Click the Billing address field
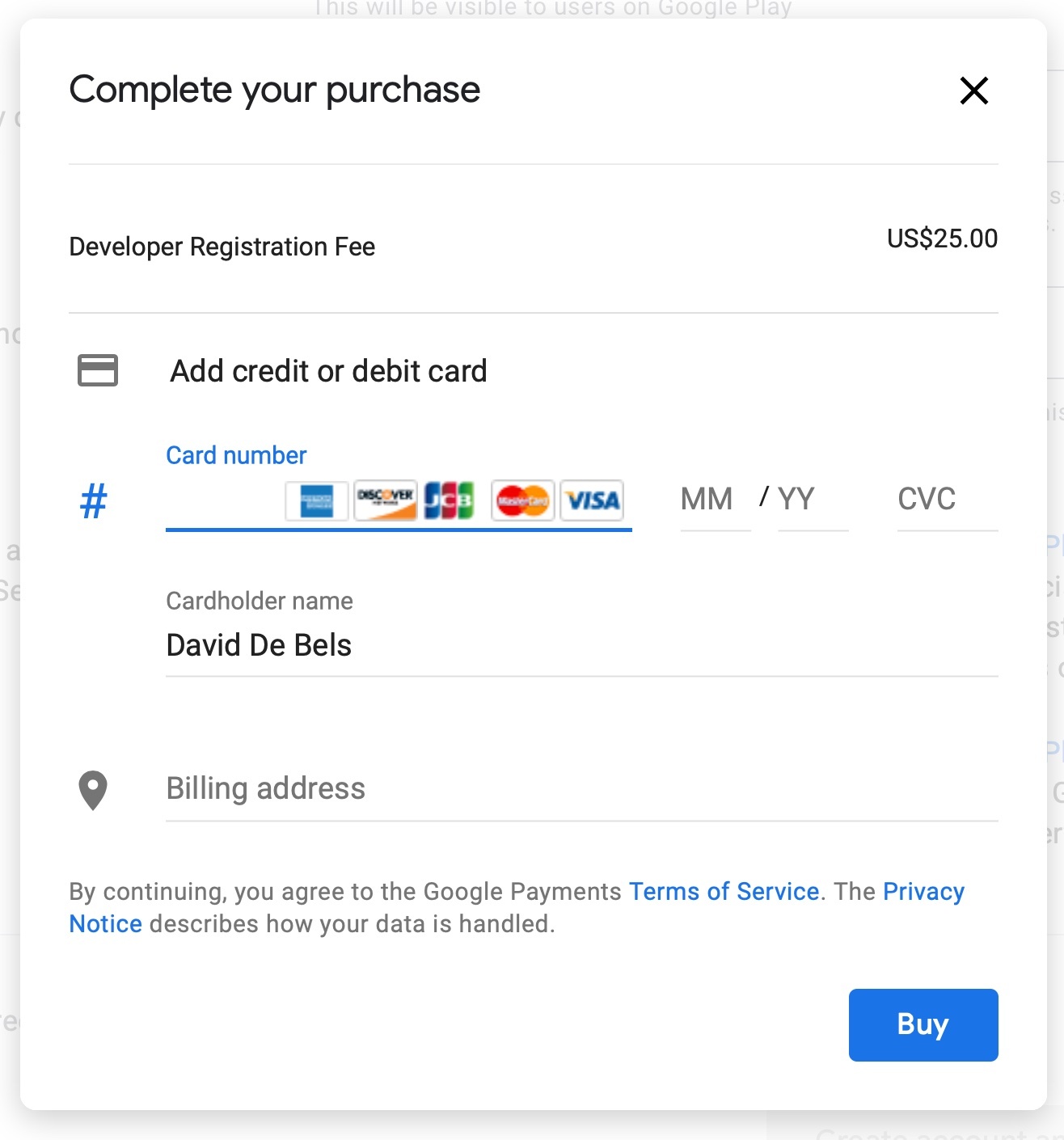1064x1140 pixels. click(566, 789)
